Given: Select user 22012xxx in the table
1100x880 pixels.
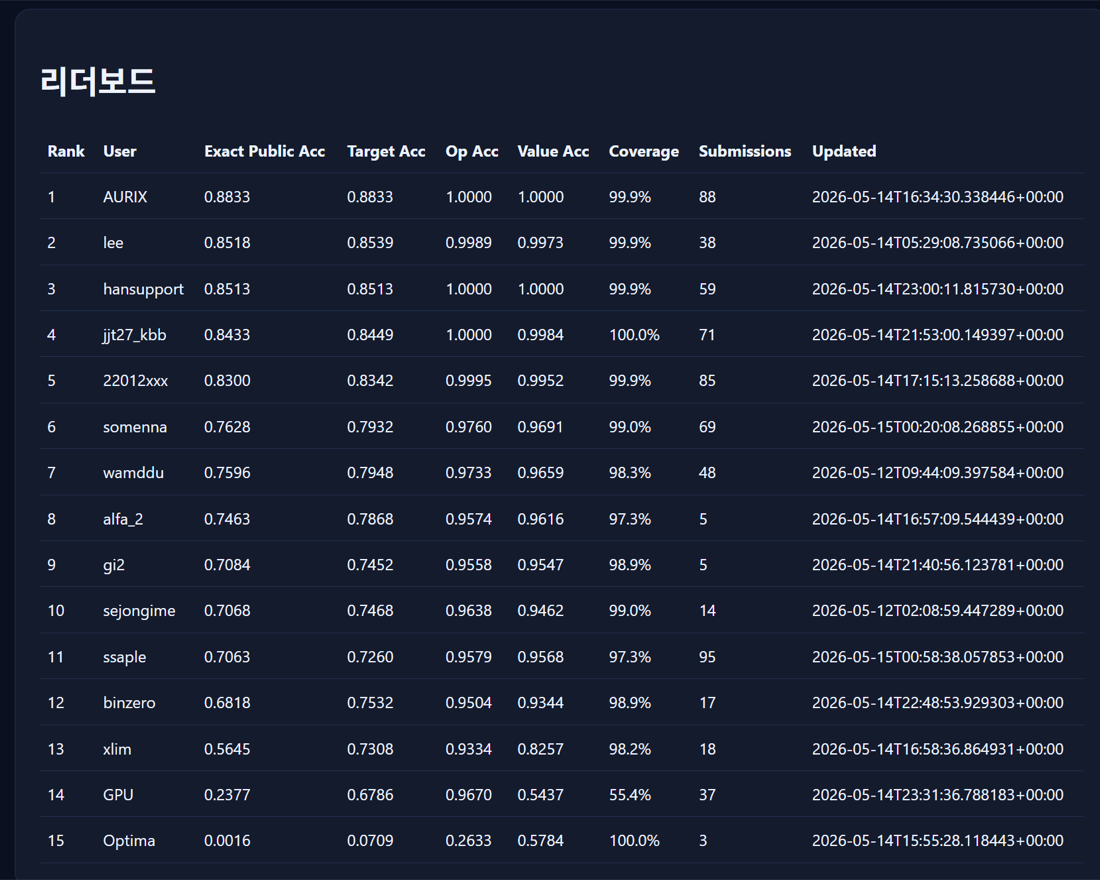Looking at the screenshot, I should click(x=135, y=381).
